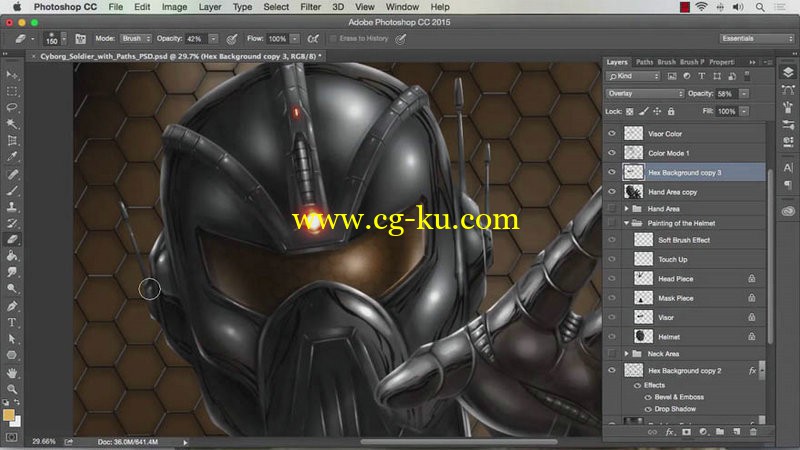This screenshot has width=800, height=450.
Task: Select the Rectangular Marquee tool
Action: pos(12,91)
